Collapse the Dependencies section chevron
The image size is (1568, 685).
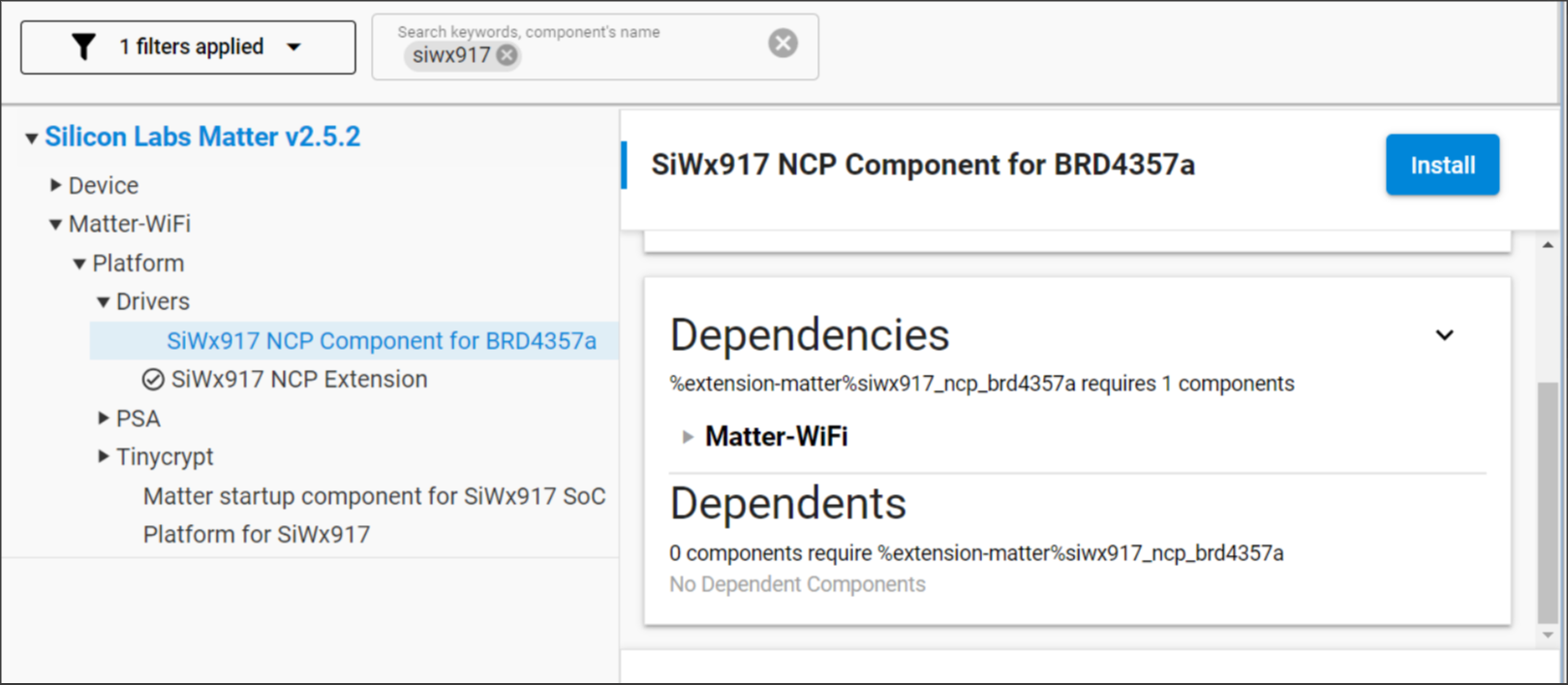coord(1444,335)
